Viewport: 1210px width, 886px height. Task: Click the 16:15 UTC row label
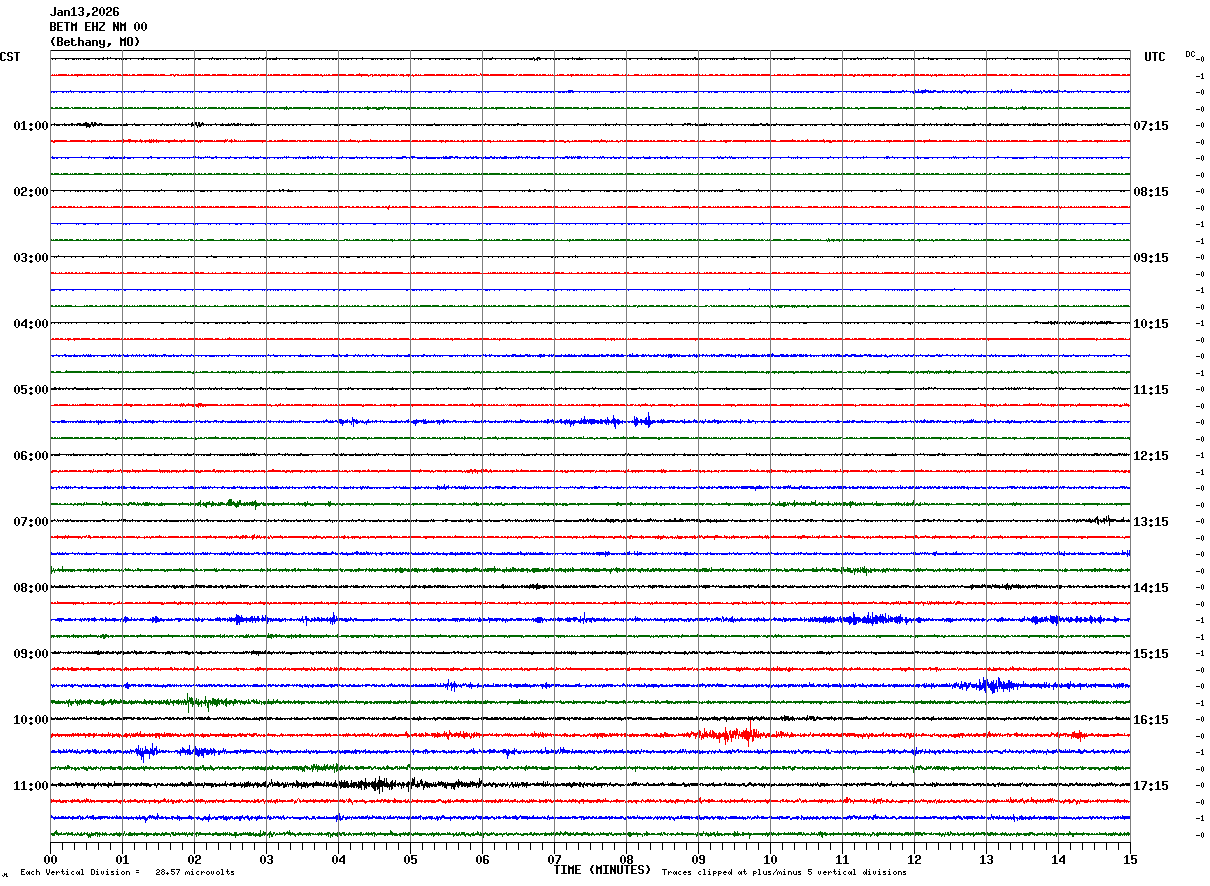pyautogui.click(x=1151, y=720)
